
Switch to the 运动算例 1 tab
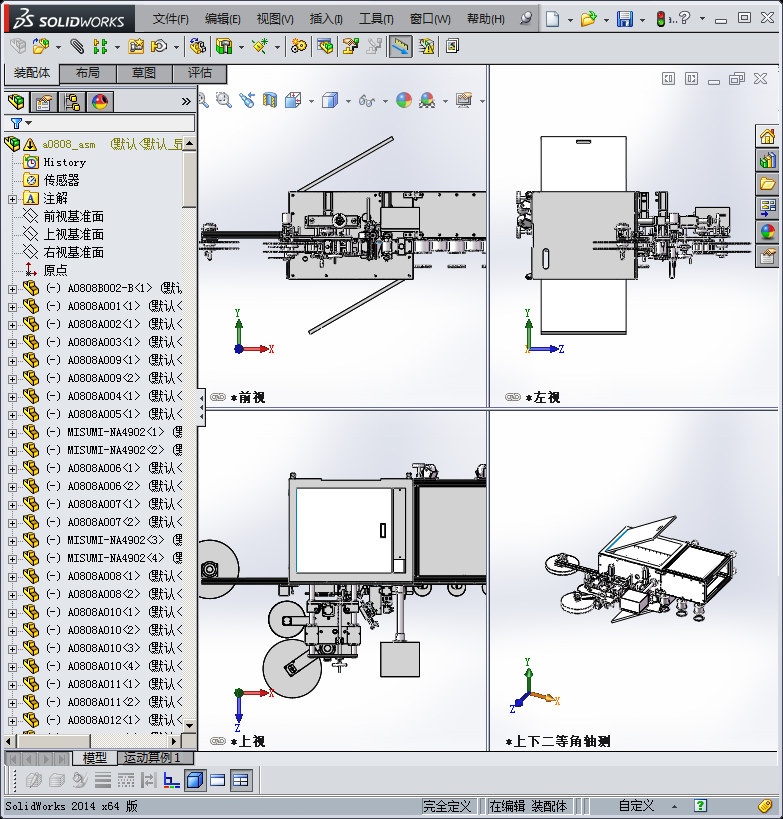pyautogui.click(x=156, y=757)
